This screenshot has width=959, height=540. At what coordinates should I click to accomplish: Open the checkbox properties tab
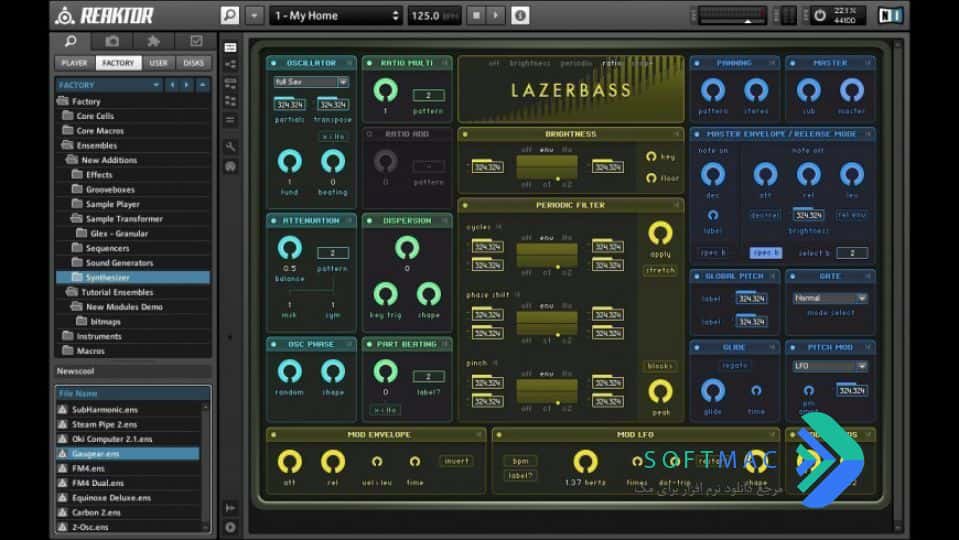click(x=196, y=41)
